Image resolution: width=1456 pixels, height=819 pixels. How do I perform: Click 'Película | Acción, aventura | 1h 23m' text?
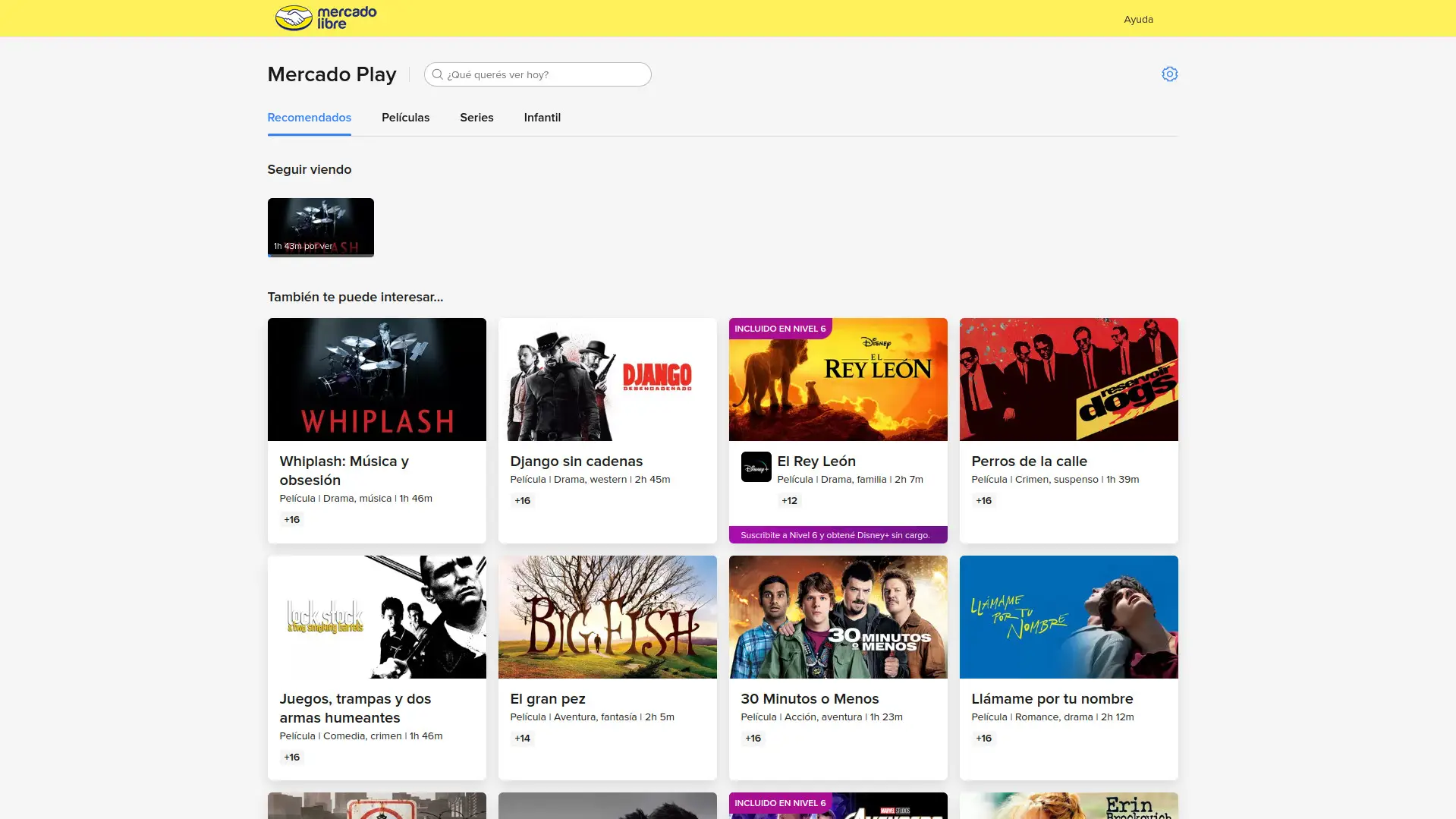point(821,717)
